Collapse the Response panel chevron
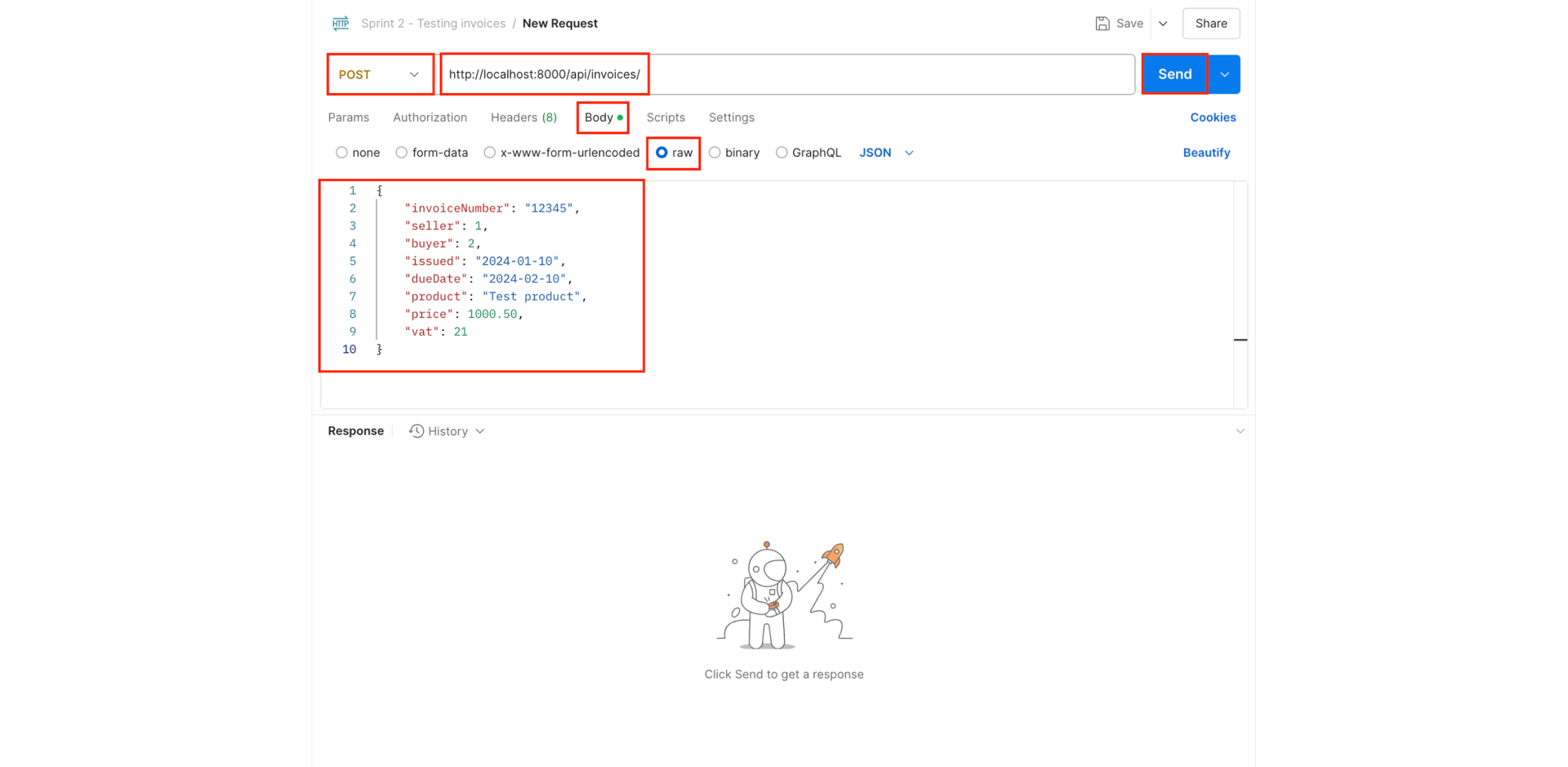The image size is (1568, 767). coord(1240,431)
